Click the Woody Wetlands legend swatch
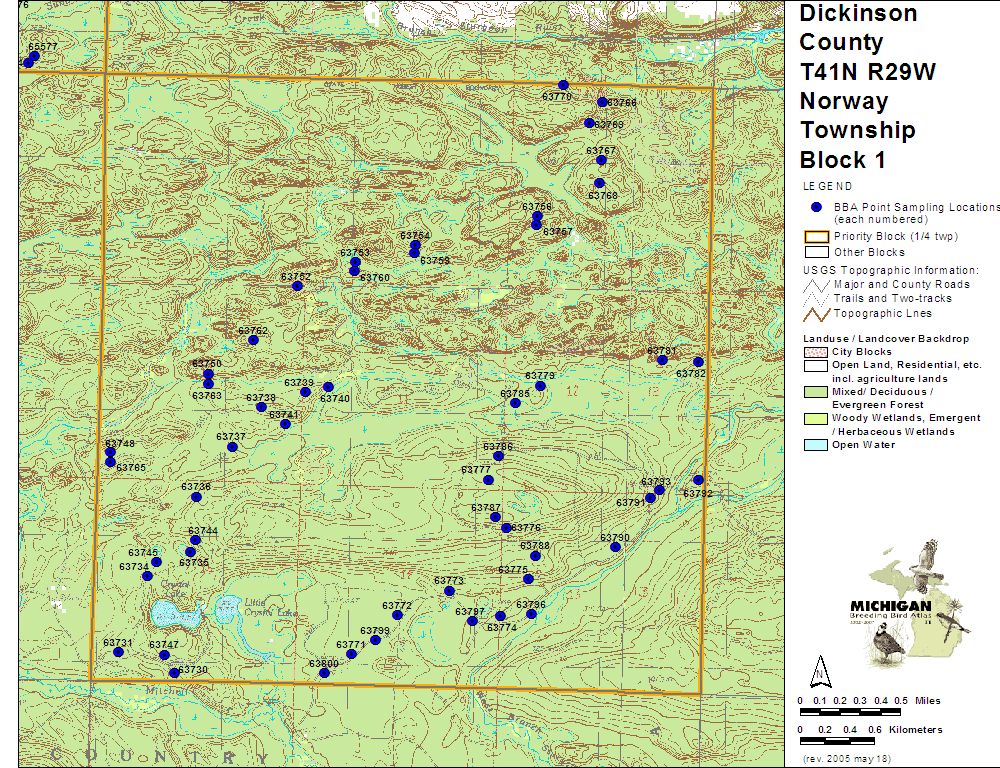 pos(816,418)
